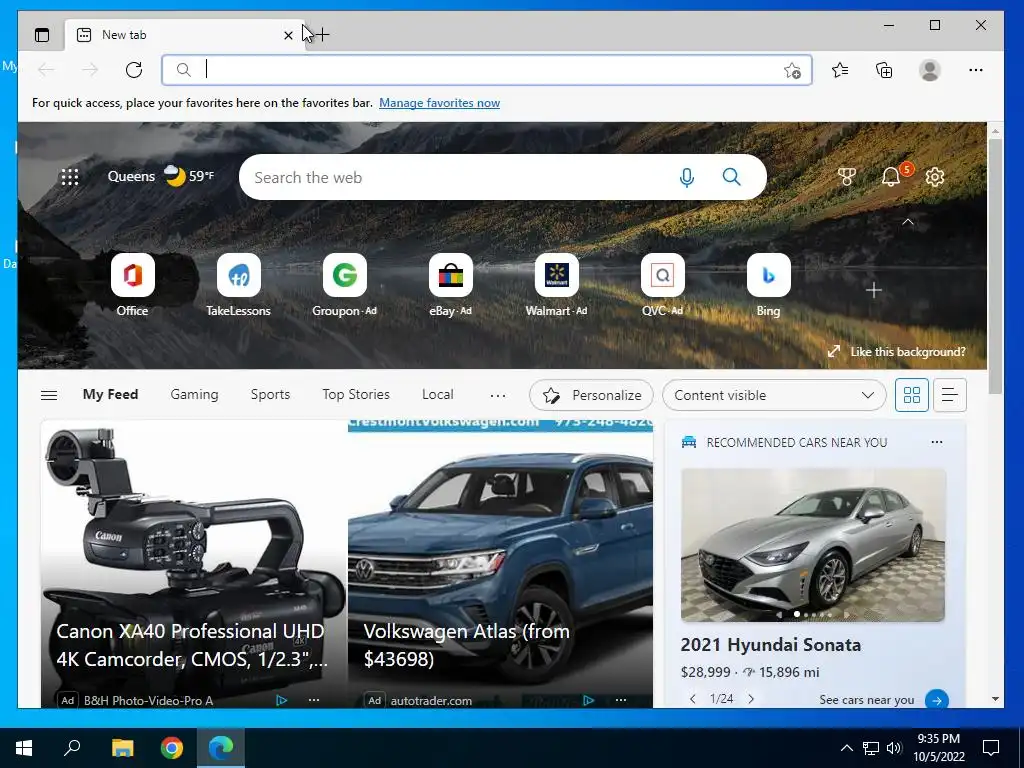Open the QVC quick link
The width and height of the screenshot is (1024, 768).
(x=663, y=285)
